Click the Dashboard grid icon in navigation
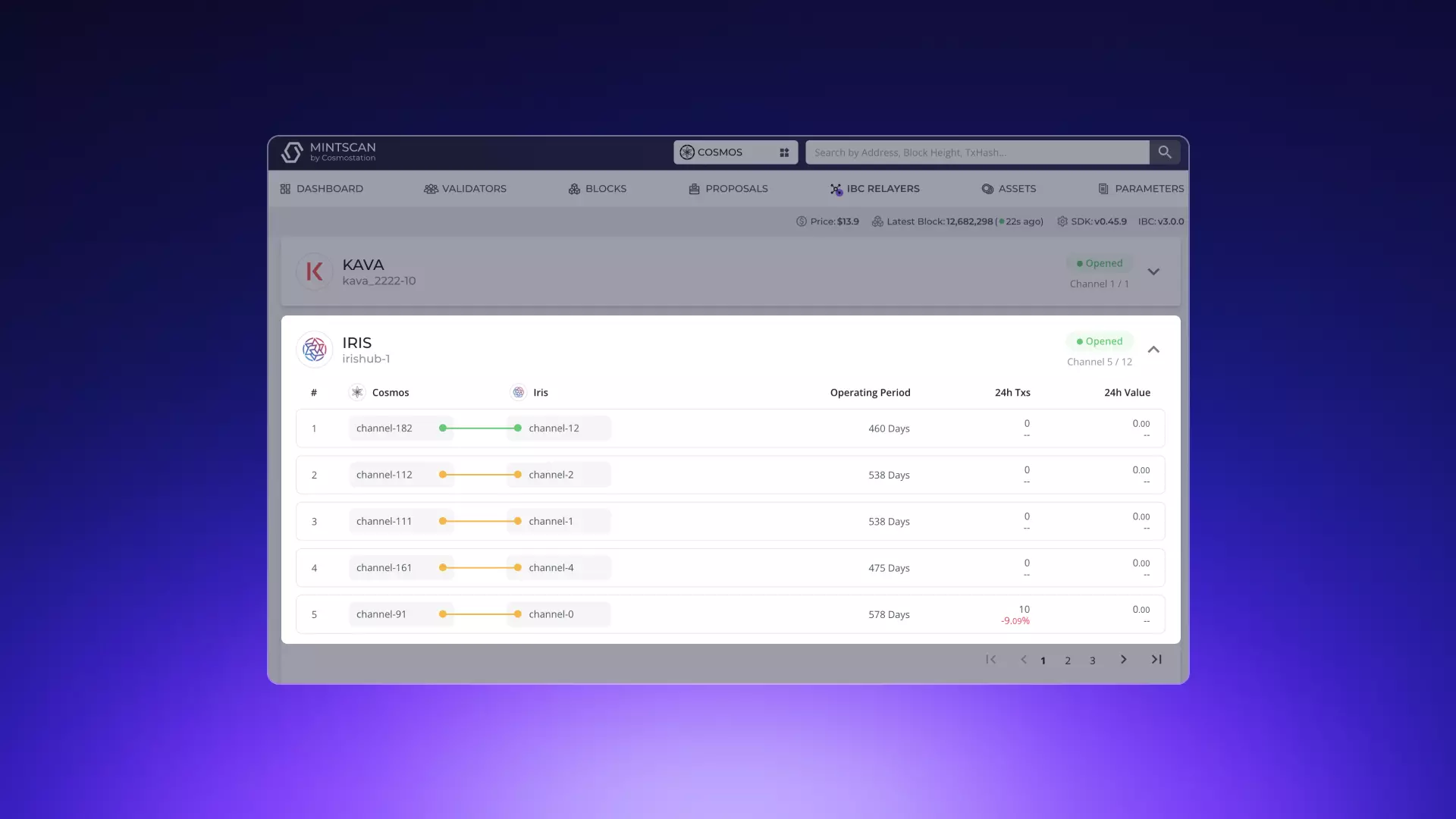Viewport: 1456px width, 819px height. (285, 188)
